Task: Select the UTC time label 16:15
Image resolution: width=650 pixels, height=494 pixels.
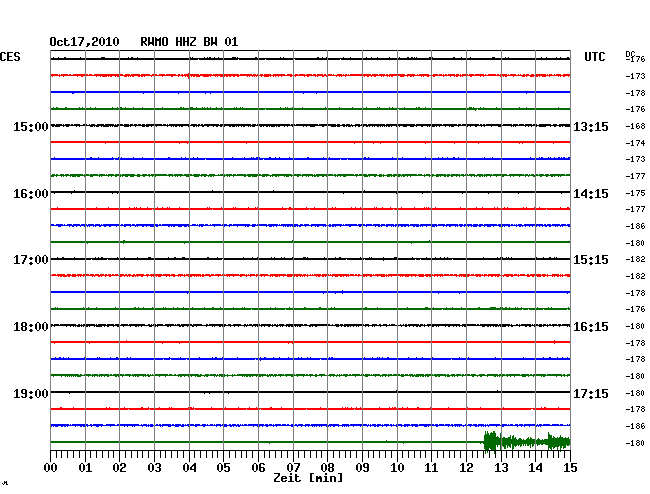Action: [x=591, y=327]
